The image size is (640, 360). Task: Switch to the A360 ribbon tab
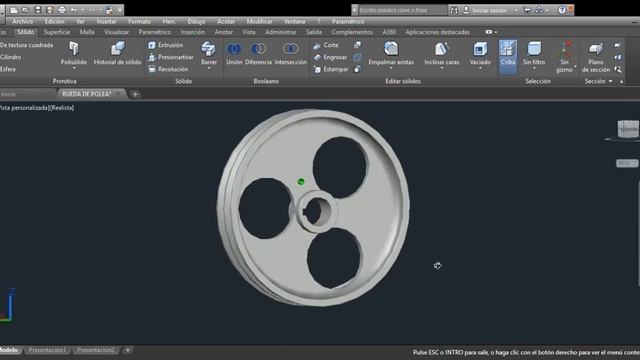point(389,32)
